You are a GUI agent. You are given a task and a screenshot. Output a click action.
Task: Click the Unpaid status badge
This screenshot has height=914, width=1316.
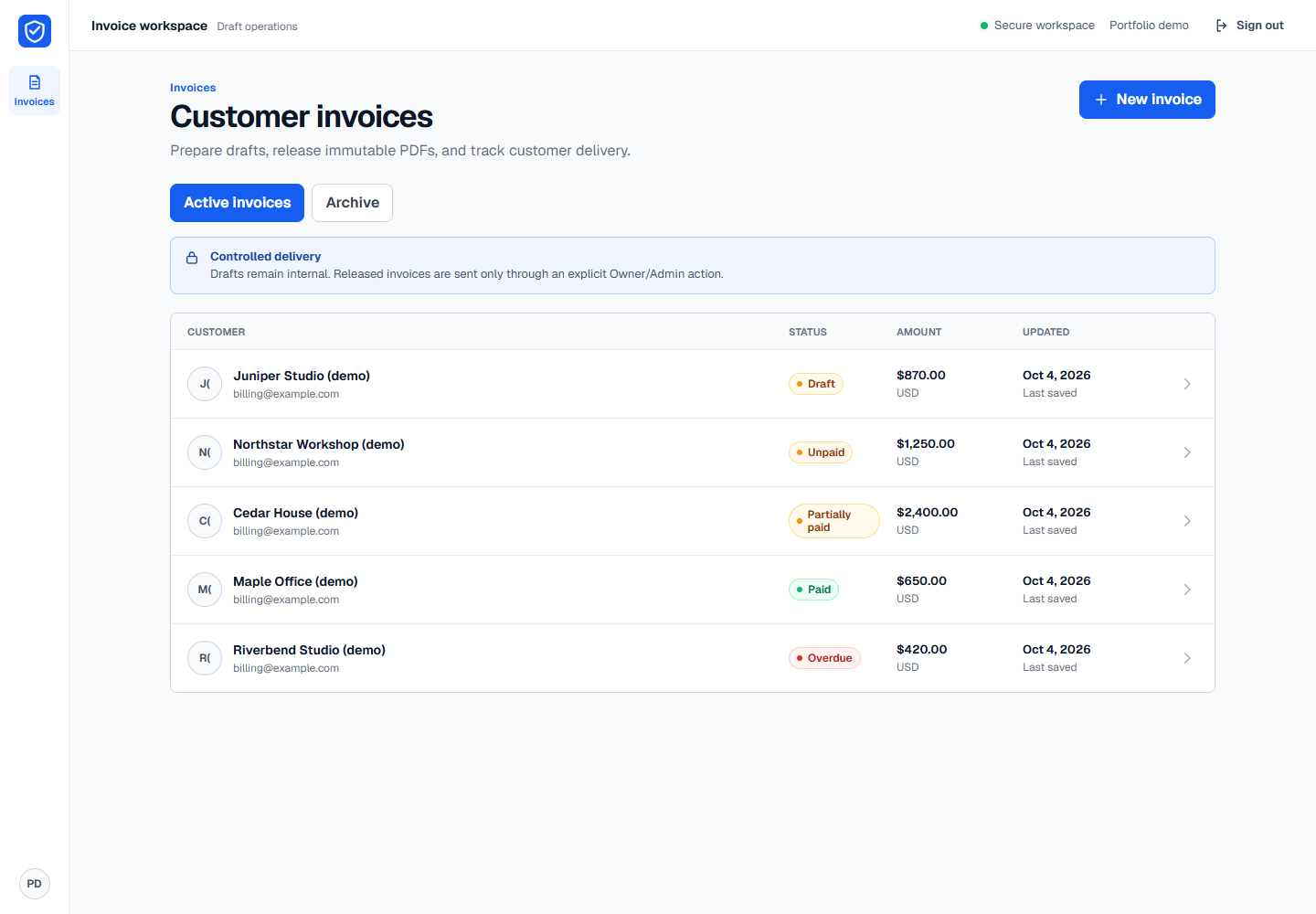click(821, 452)
